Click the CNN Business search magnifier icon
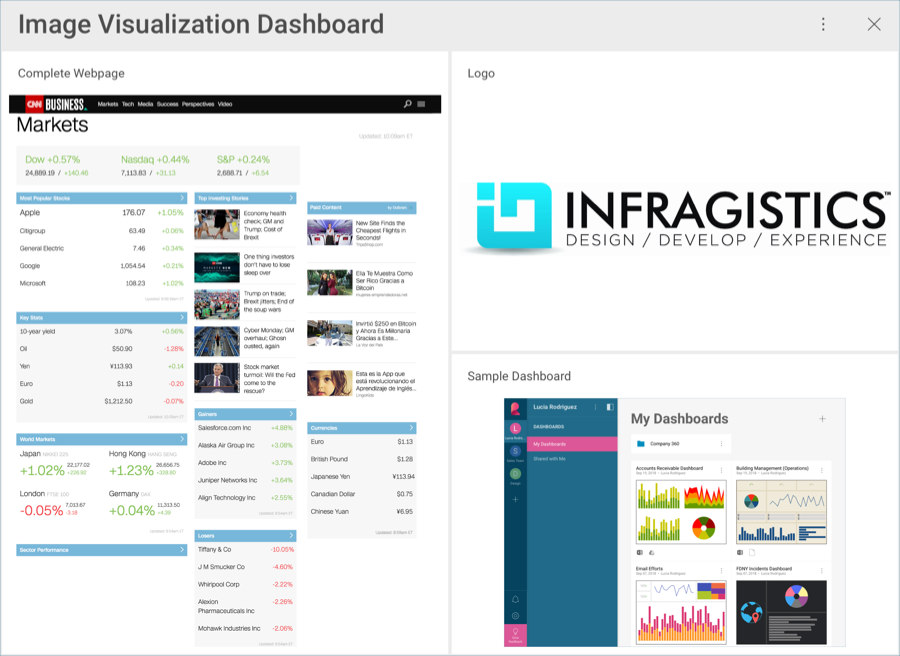The height and width of the screenshot is (656, 900). click(x=407, y=104)
